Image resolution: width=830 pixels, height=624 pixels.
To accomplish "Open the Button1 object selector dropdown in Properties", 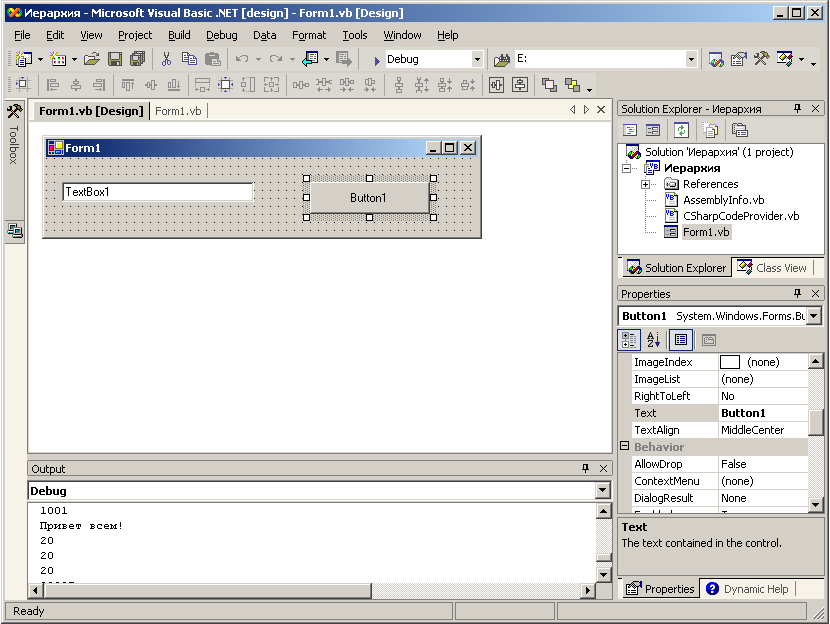I will [814, 316].
